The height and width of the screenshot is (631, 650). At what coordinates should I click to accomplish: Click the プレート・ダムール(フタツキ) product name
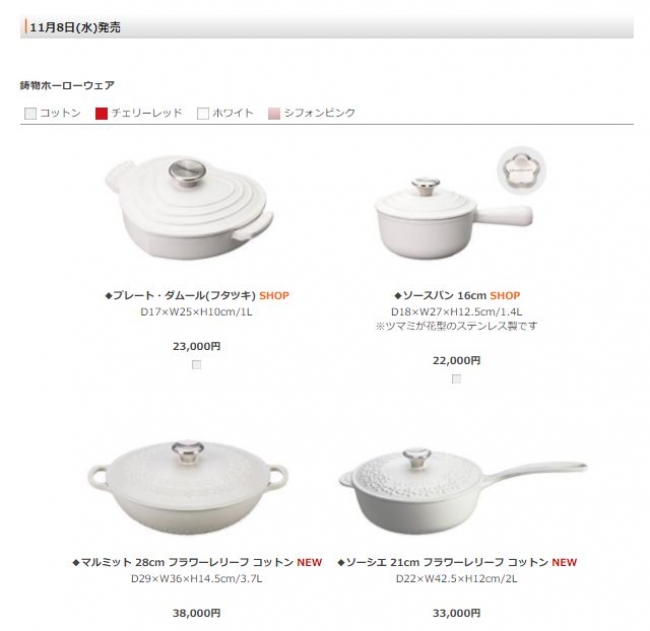tap(181, 296)
